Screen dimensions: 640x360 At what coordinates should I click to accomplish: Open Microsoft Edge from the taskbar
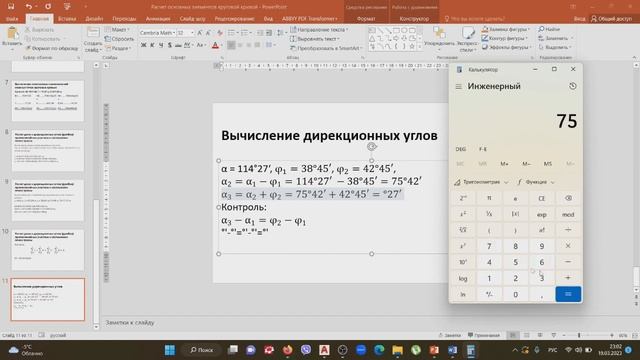(379, 350)
